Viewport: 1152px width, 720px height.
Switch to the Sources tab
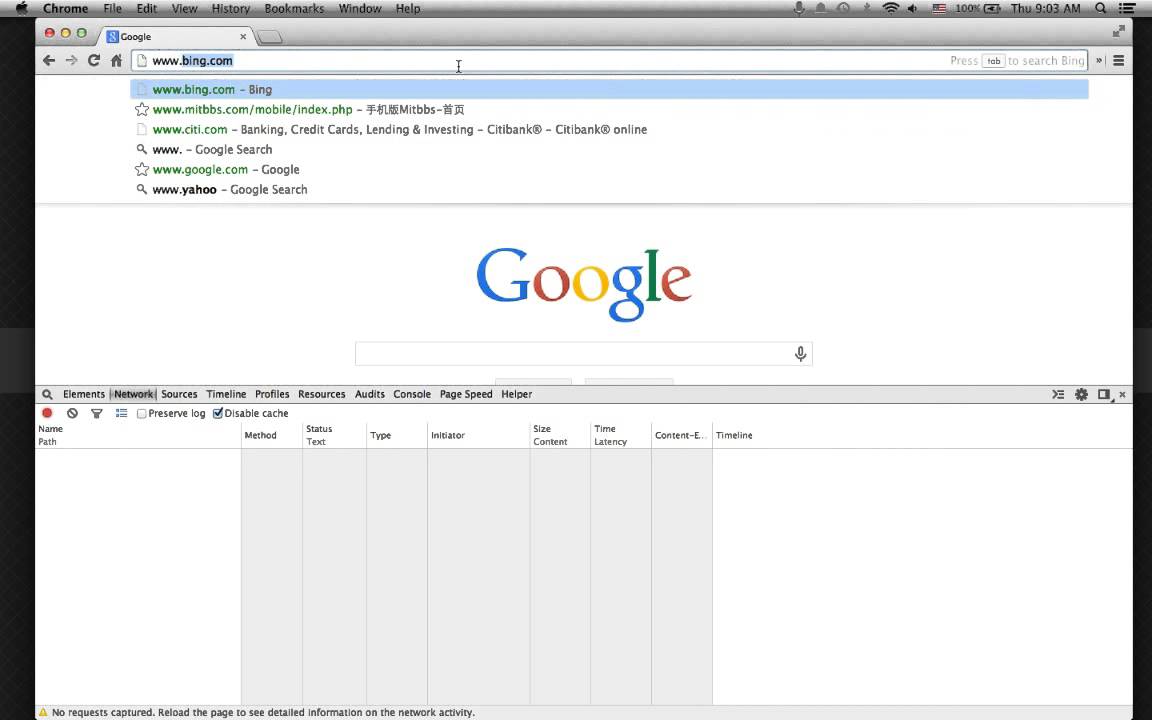click(179, 395)
